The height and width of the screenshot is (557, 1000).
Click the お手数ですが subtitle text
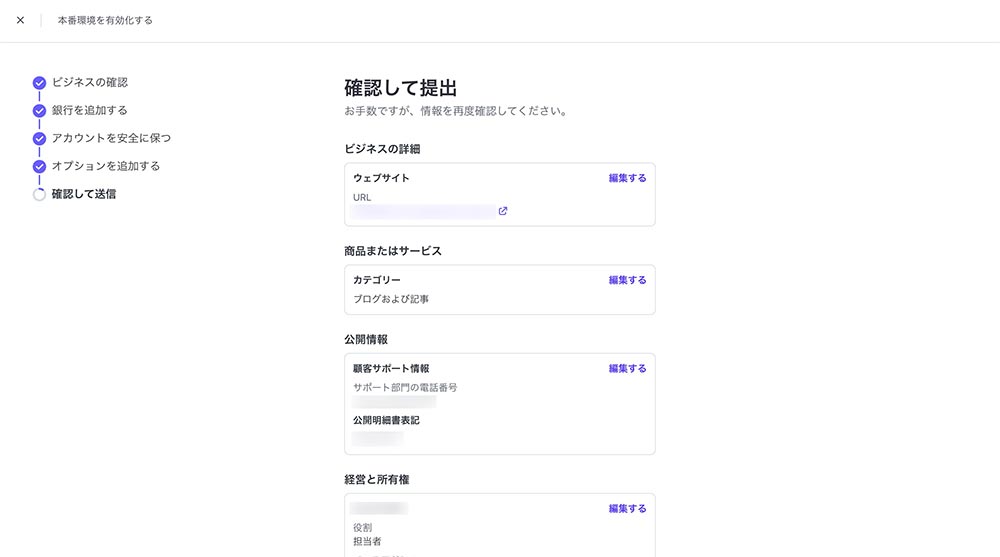tap(456, 111)
